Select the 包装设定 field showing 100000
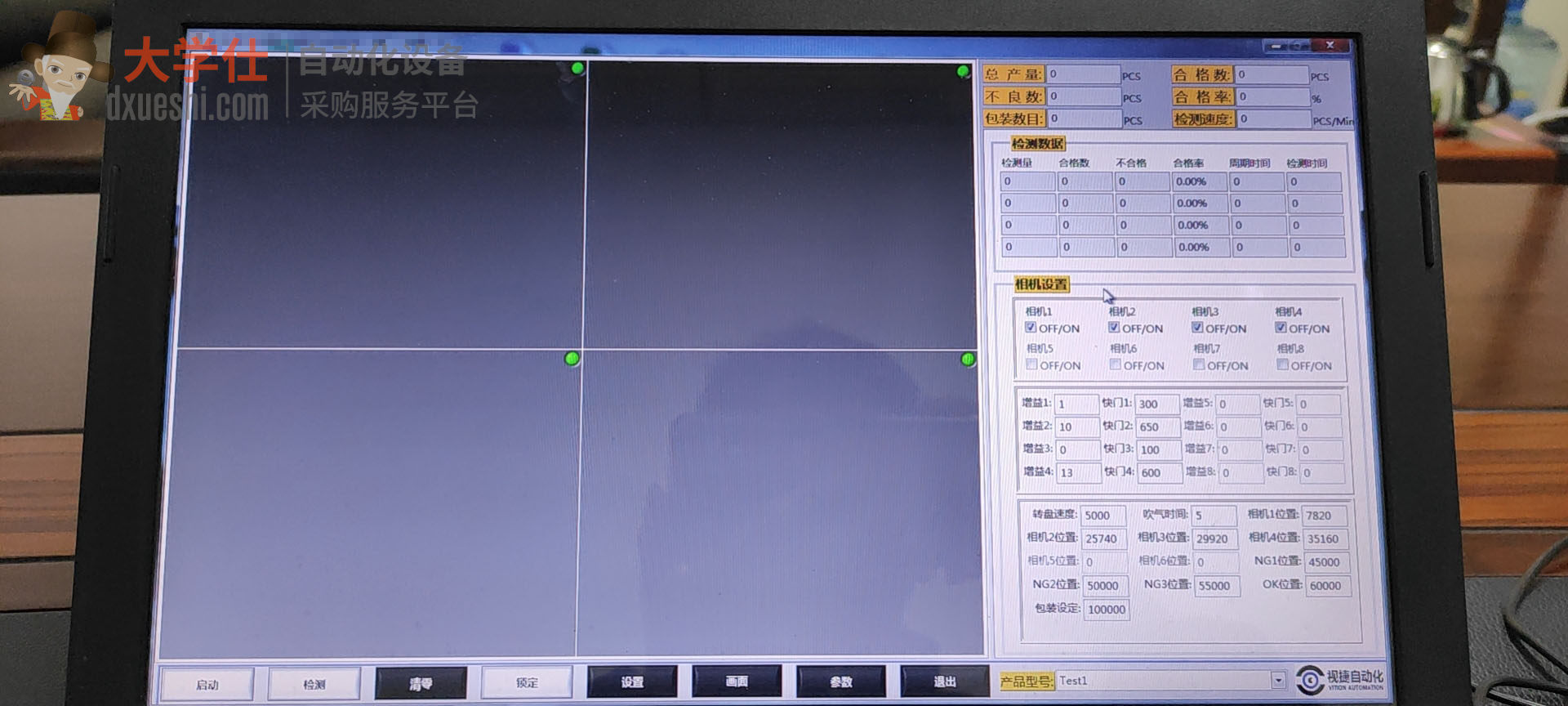This screenshot has height=706, width=1568. coord(1107,610)
